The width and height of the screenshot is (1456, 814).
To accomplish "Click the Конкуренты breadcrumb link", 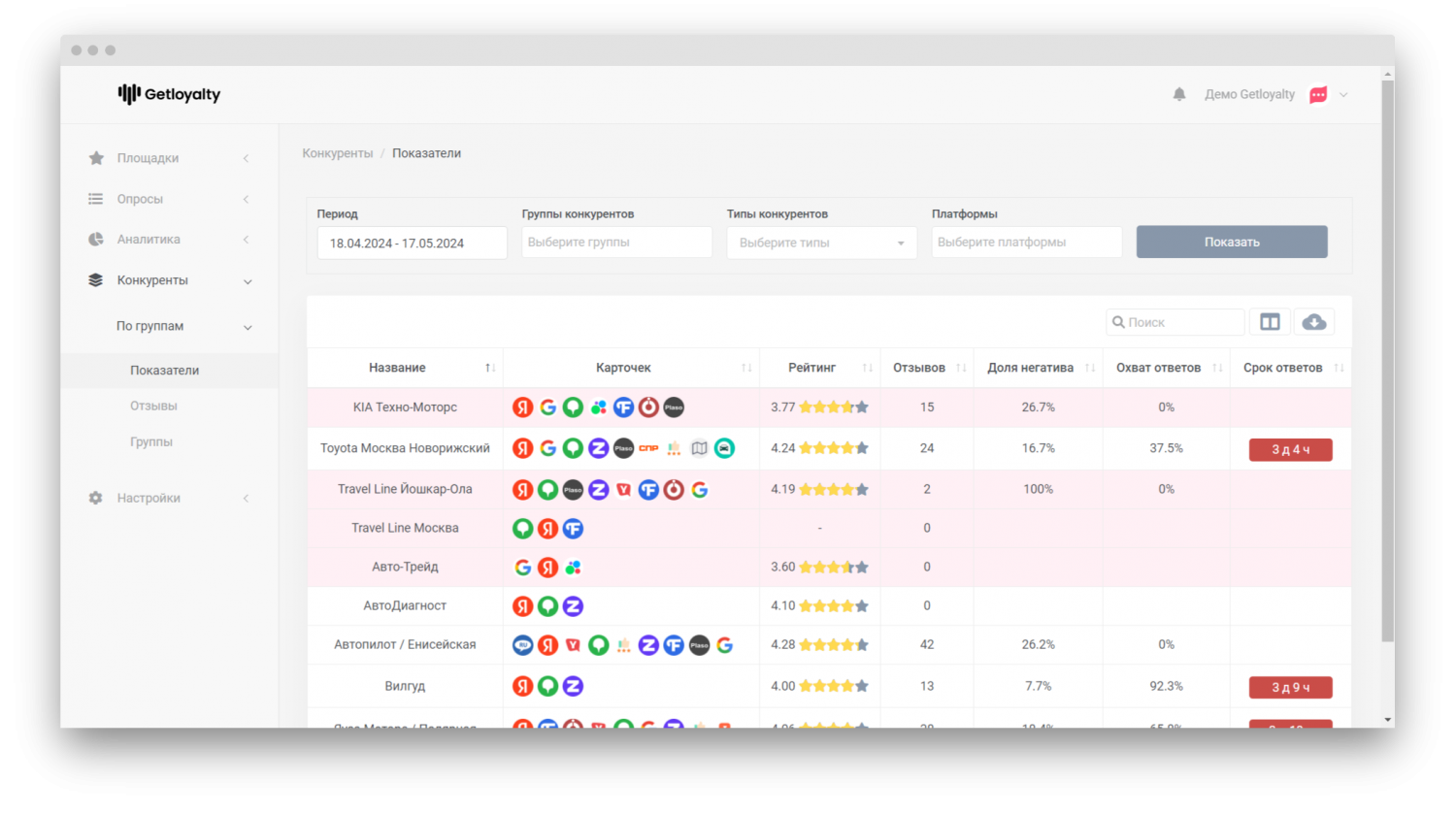I will point(337,153).
